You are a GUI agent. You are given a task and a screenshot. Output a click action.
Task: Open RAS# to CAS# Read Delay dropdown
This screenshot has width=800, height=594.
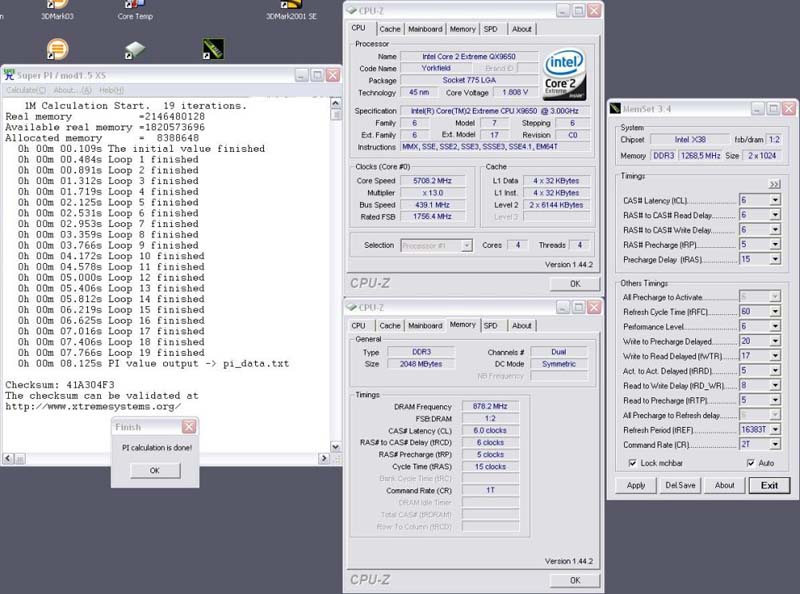click(x=775, y=215)
